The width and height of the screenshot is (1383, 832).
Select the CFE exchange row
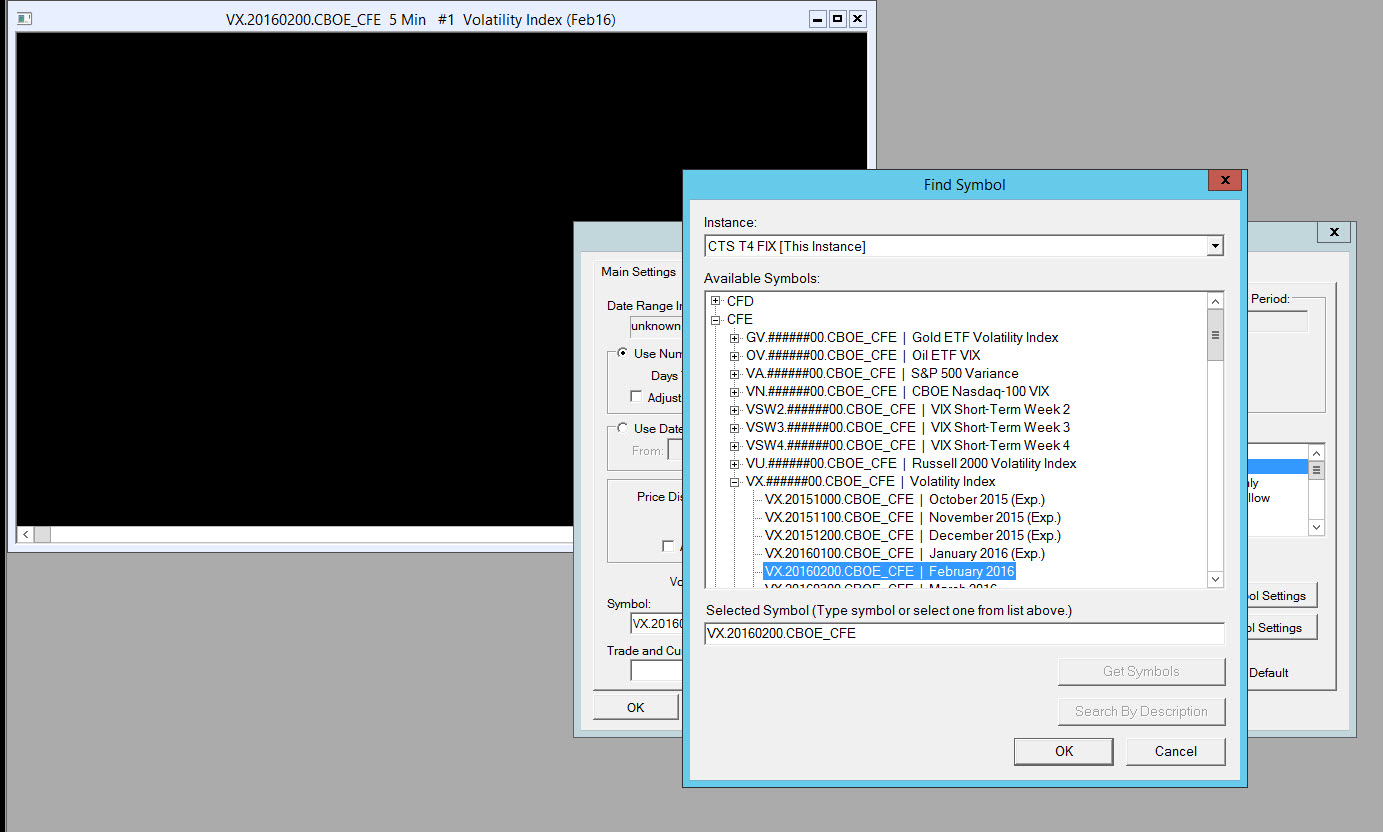[x=740, y=319]
